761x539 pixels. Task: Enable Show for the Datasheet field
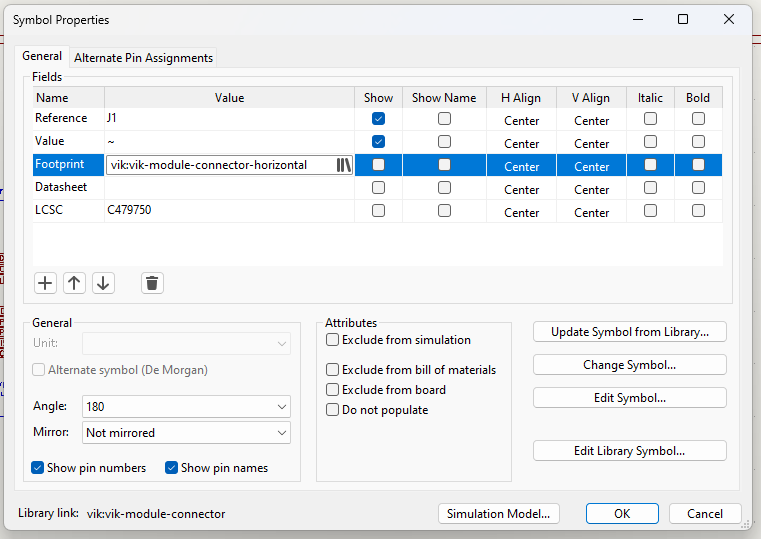(x=379, y=188)
